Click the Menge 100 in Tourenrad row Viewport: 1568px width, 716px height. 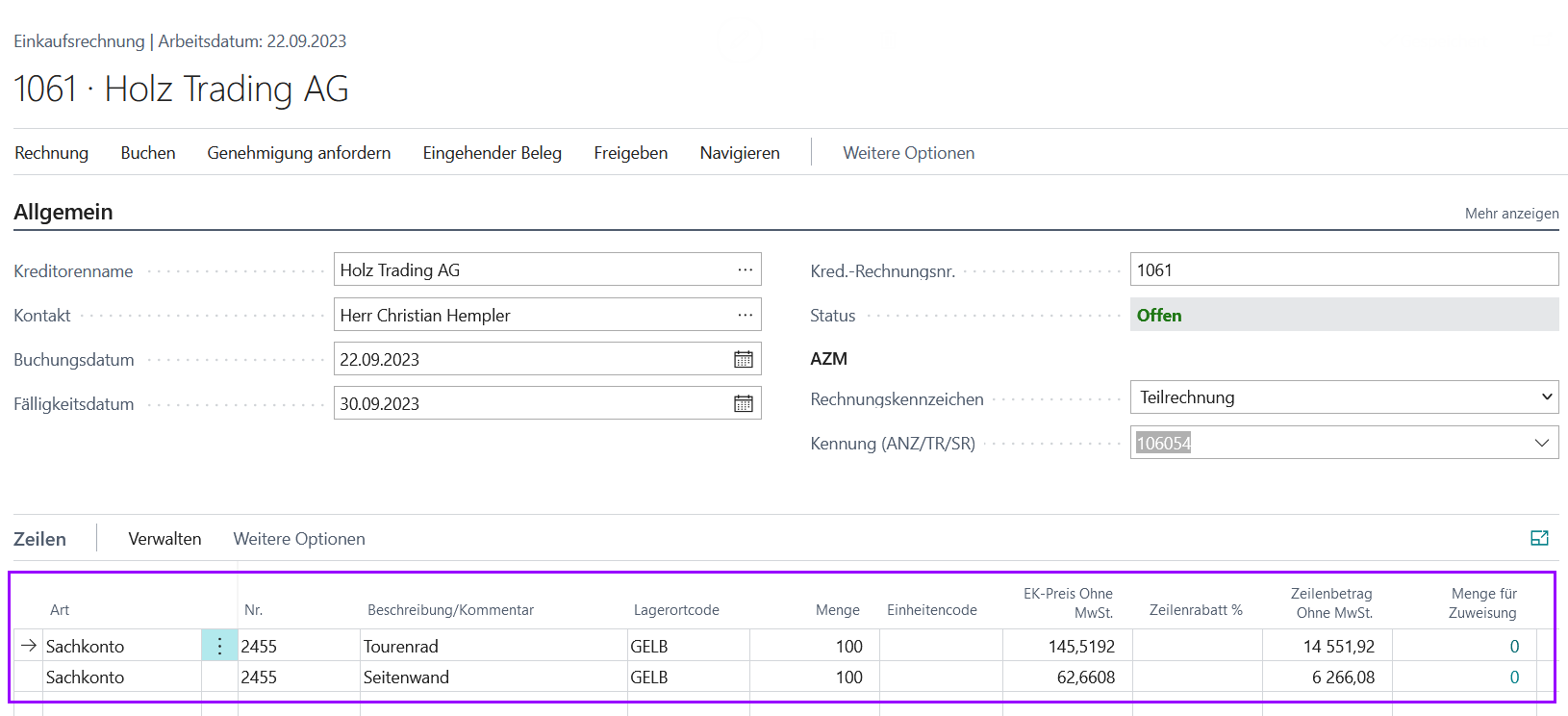pyautogui.click(x=815, y=646)
